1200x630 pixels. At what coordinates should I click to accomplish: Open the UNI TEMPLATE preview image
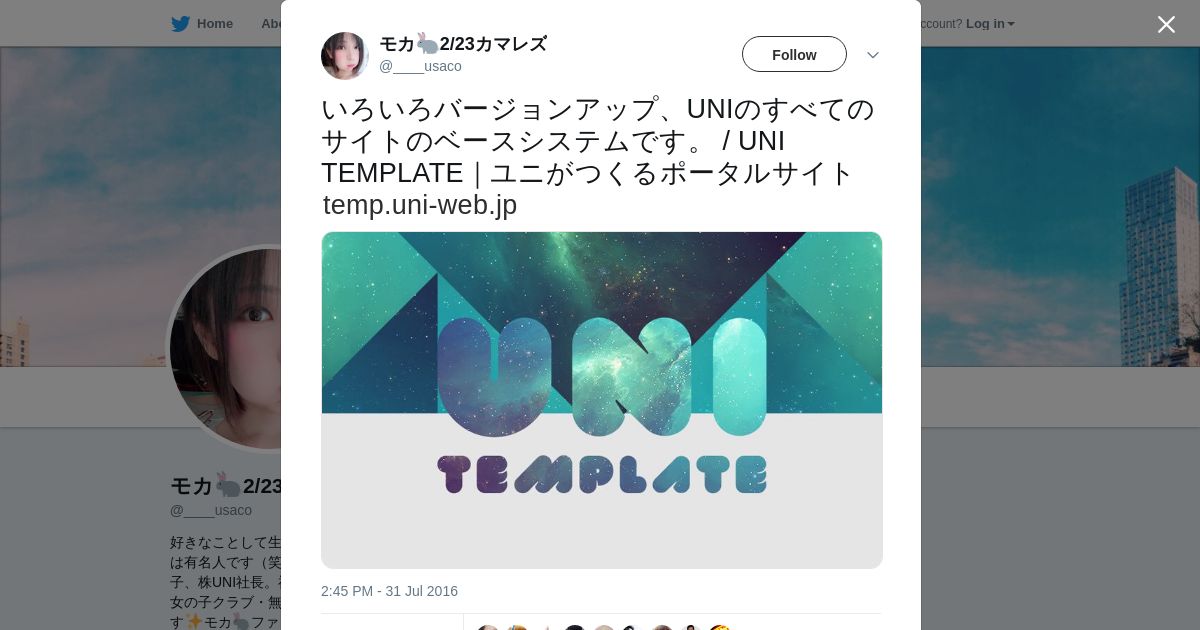point(602,400)
